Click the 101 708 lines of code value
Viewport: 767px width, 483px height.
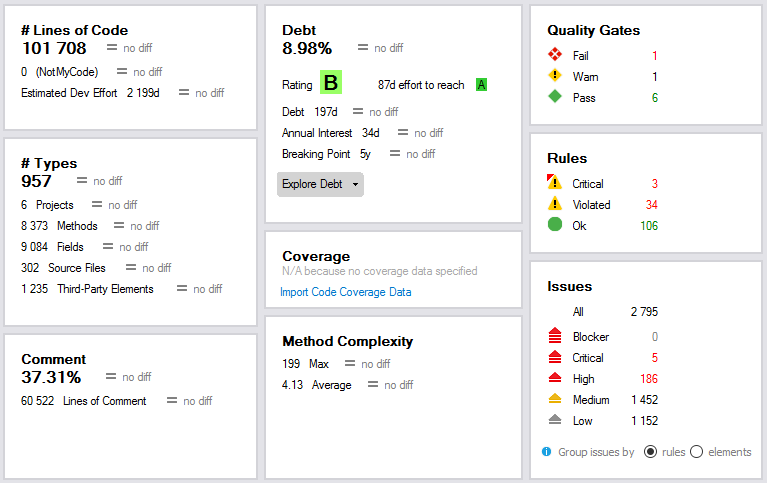(x=54, y=48)
